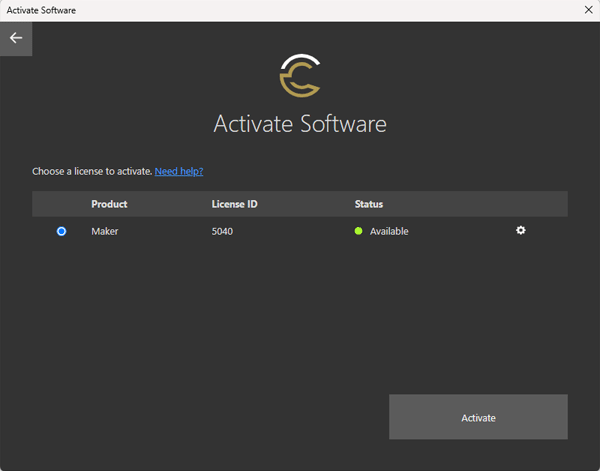Click license ID value 5040
The image size is (600, 471).
point(222,231)
